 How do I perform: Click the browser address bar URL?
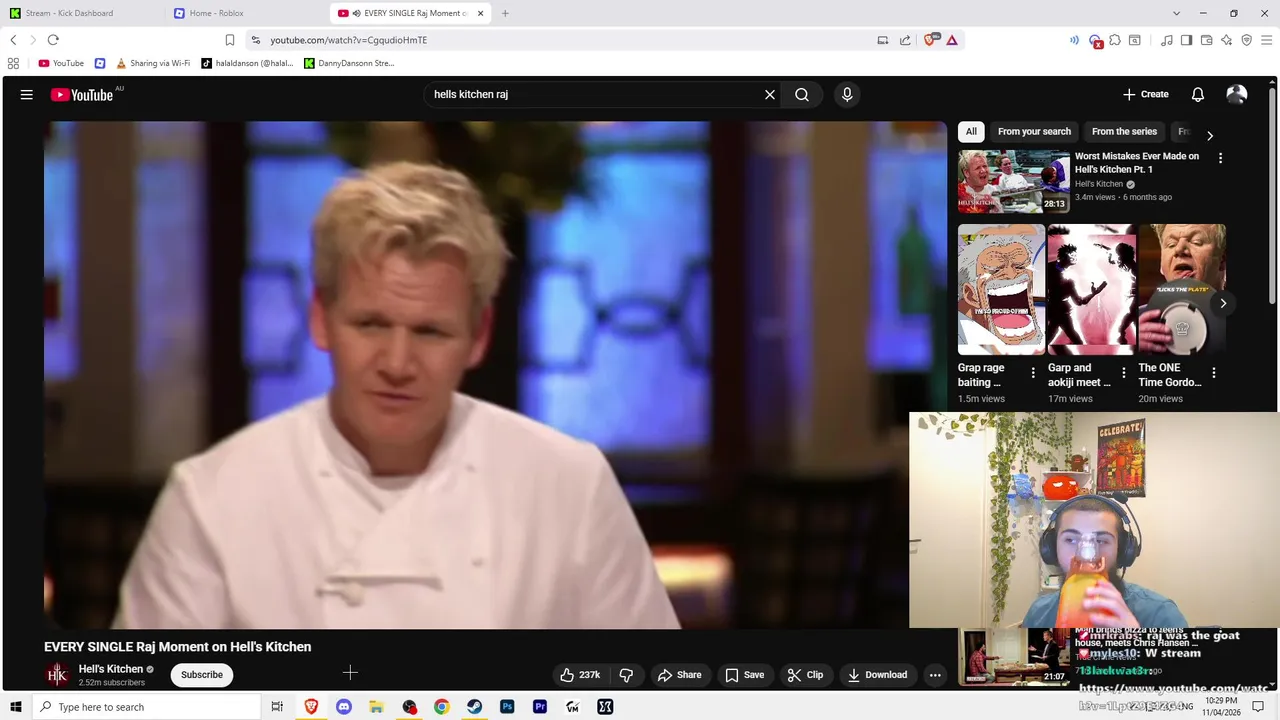pyautogui.click(x=348, y=40)
